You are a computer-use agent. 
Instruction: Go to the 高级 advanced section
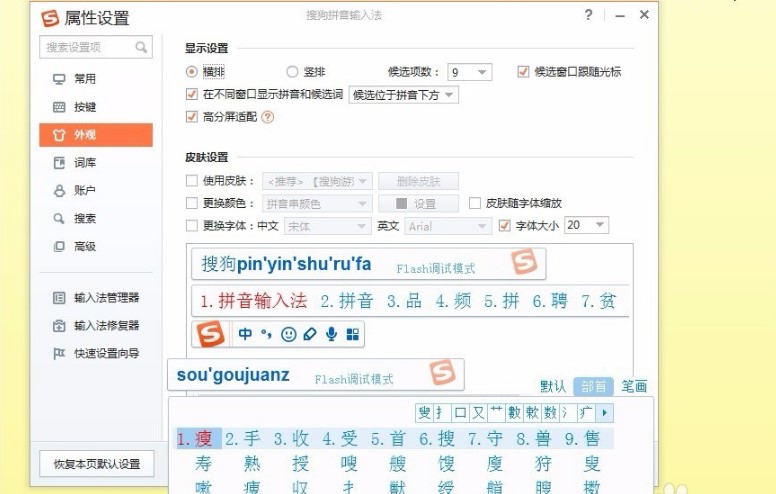(x=96, y=246)
